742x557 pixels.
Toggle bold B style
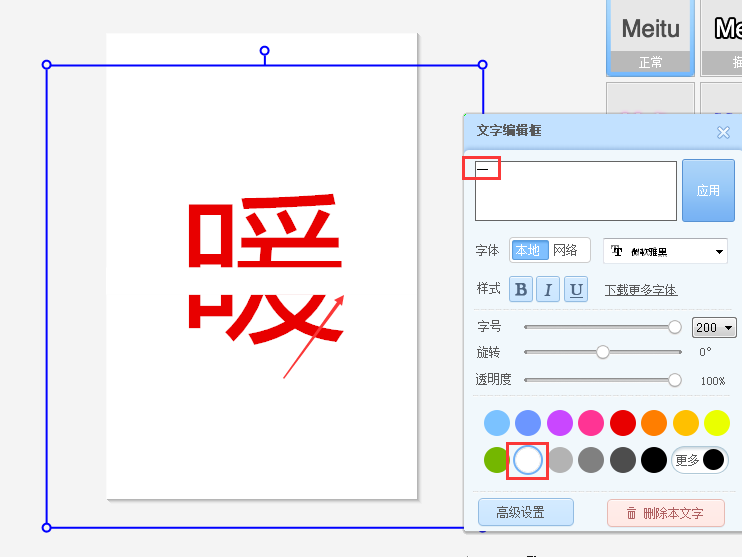point(521,289)
